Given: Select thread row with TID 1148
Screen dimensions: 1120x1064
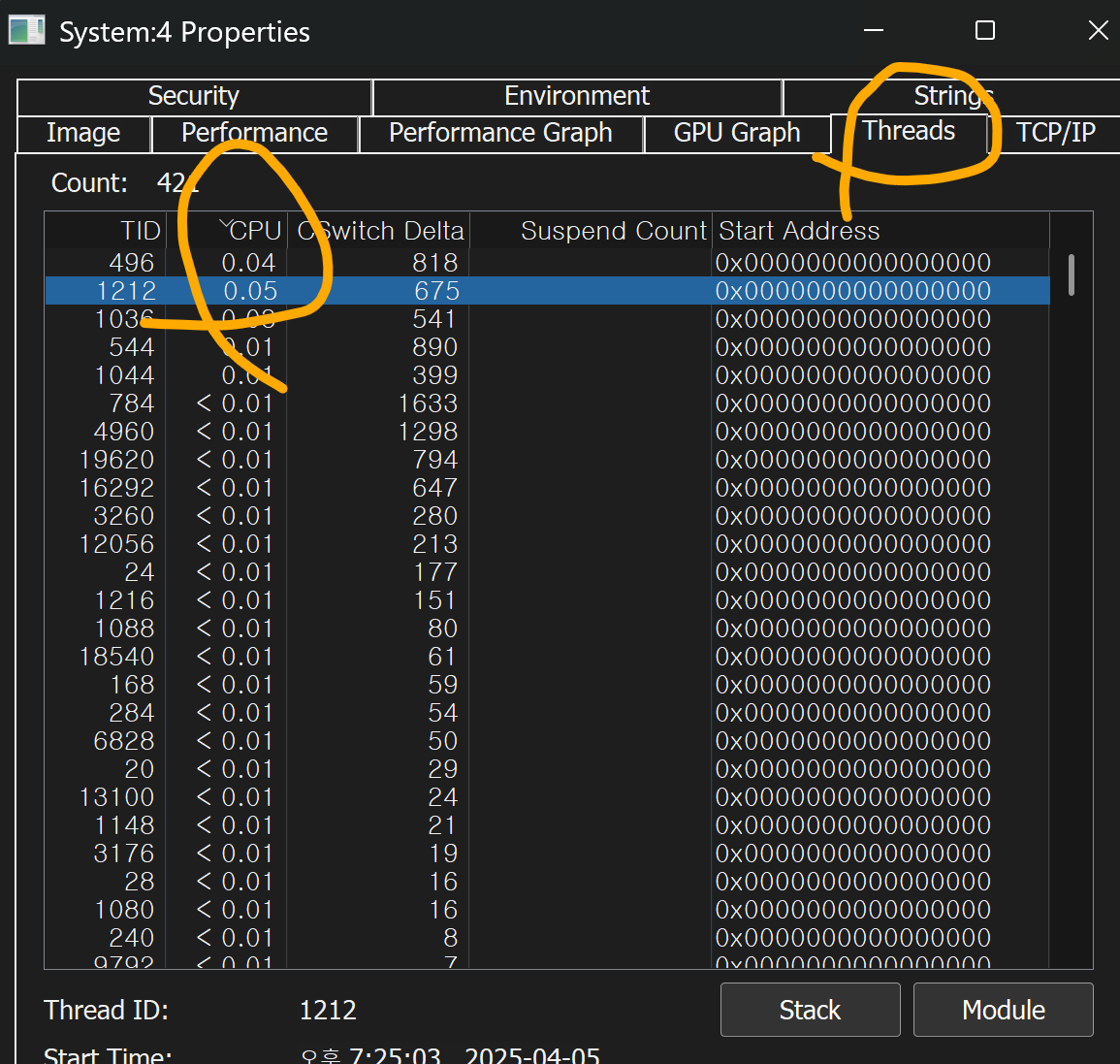Looking at the screenshot, I should 547,825.
